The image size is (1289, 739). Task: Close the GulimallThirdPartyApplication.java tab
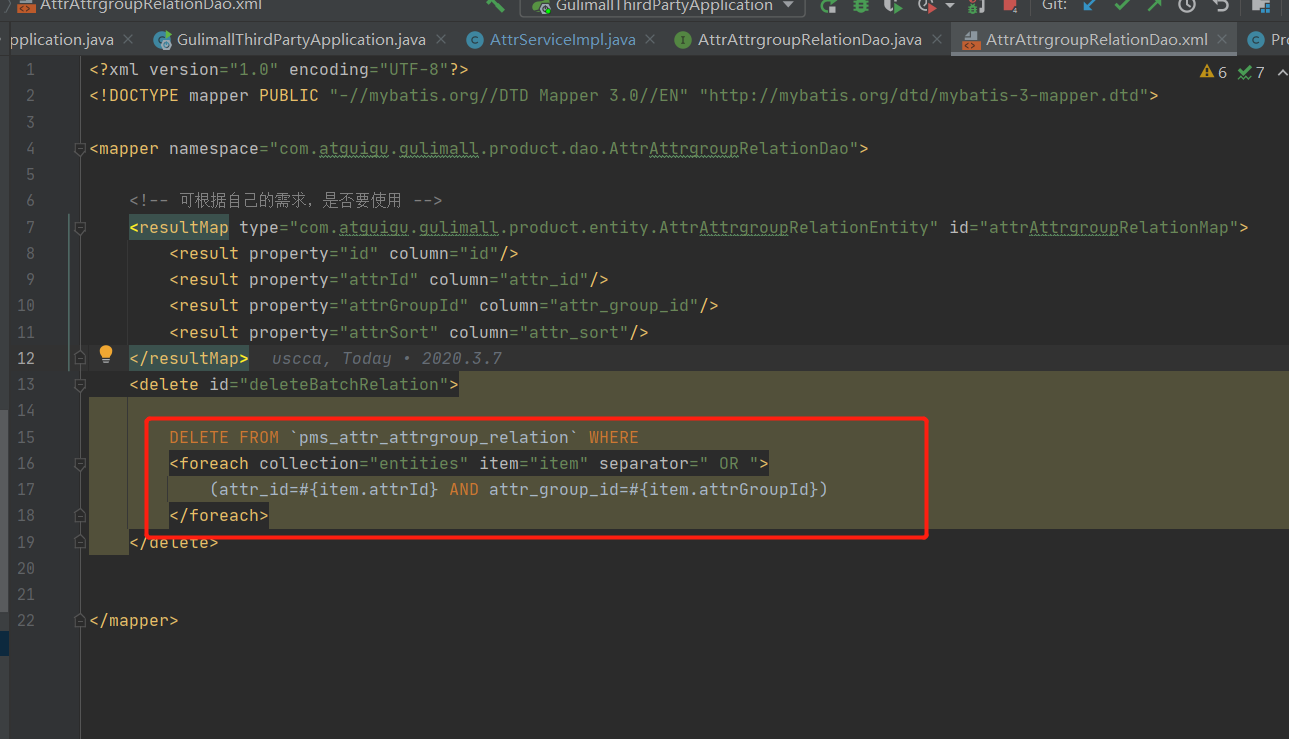[x=439, y=40]
